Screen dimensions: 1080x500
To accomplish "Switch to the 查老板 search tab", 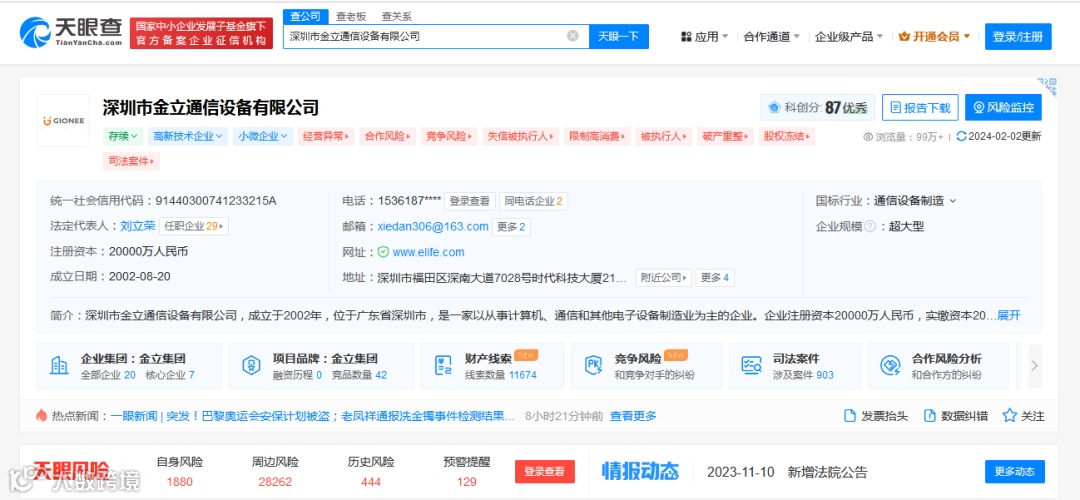I will tap(351, 17).
